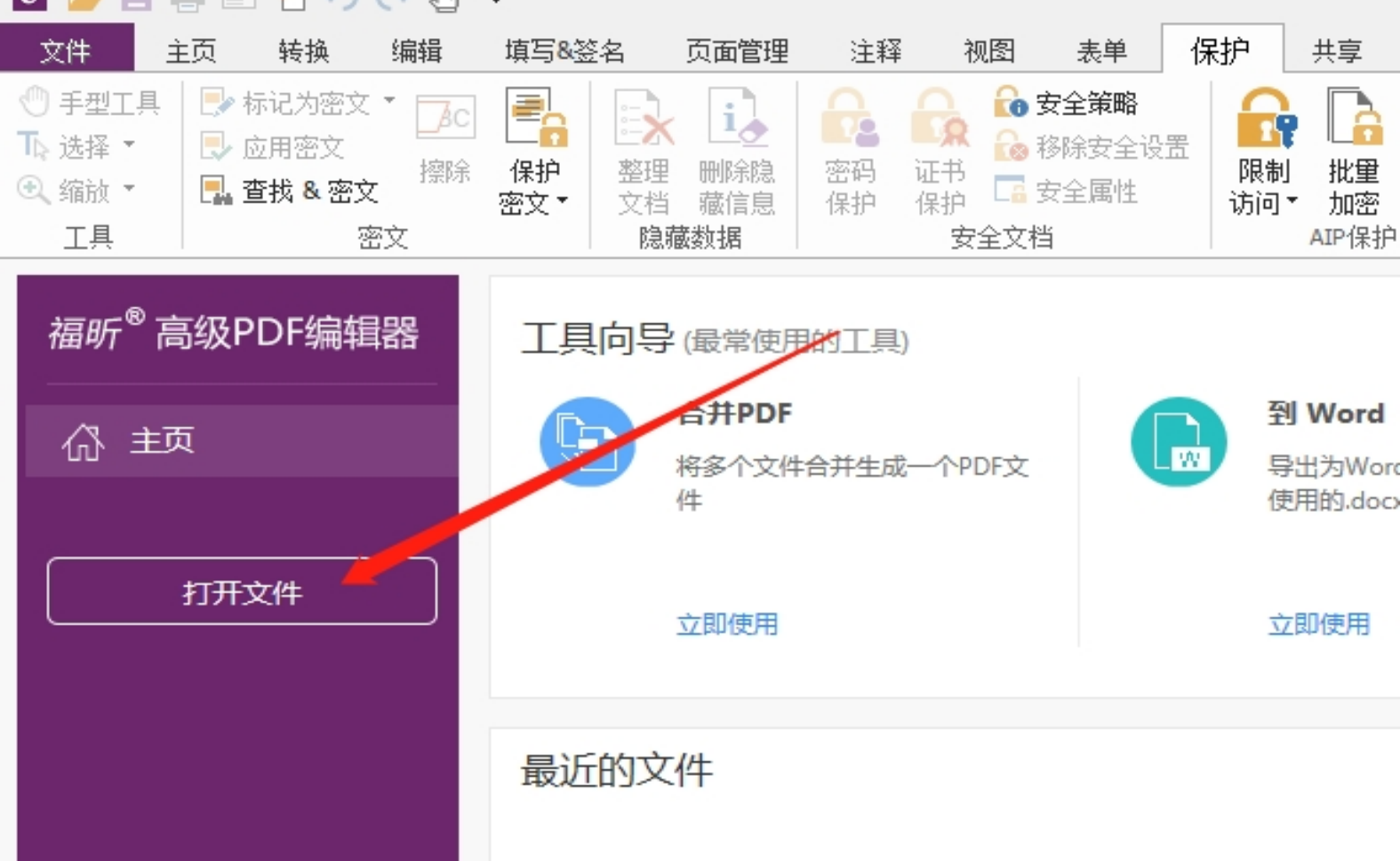Viewport: 1400px width, 861px height.
Task: Open Security Policies (安全策略)
Action: (x=1066, y=103)
